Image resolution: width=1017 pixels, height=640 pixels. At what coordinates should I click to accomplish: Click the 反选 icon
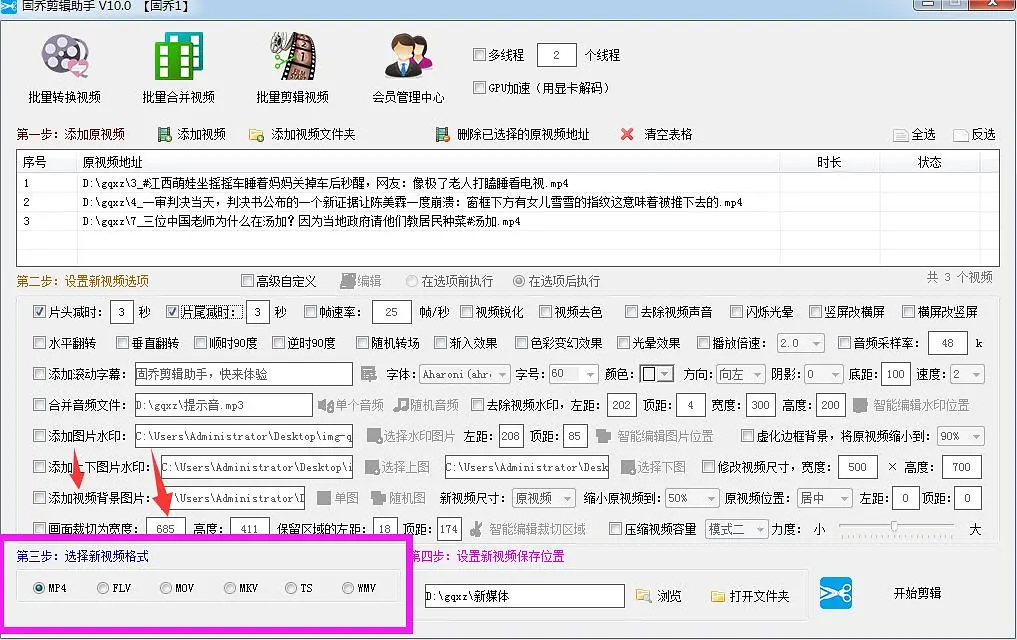(x=961, y=135)
